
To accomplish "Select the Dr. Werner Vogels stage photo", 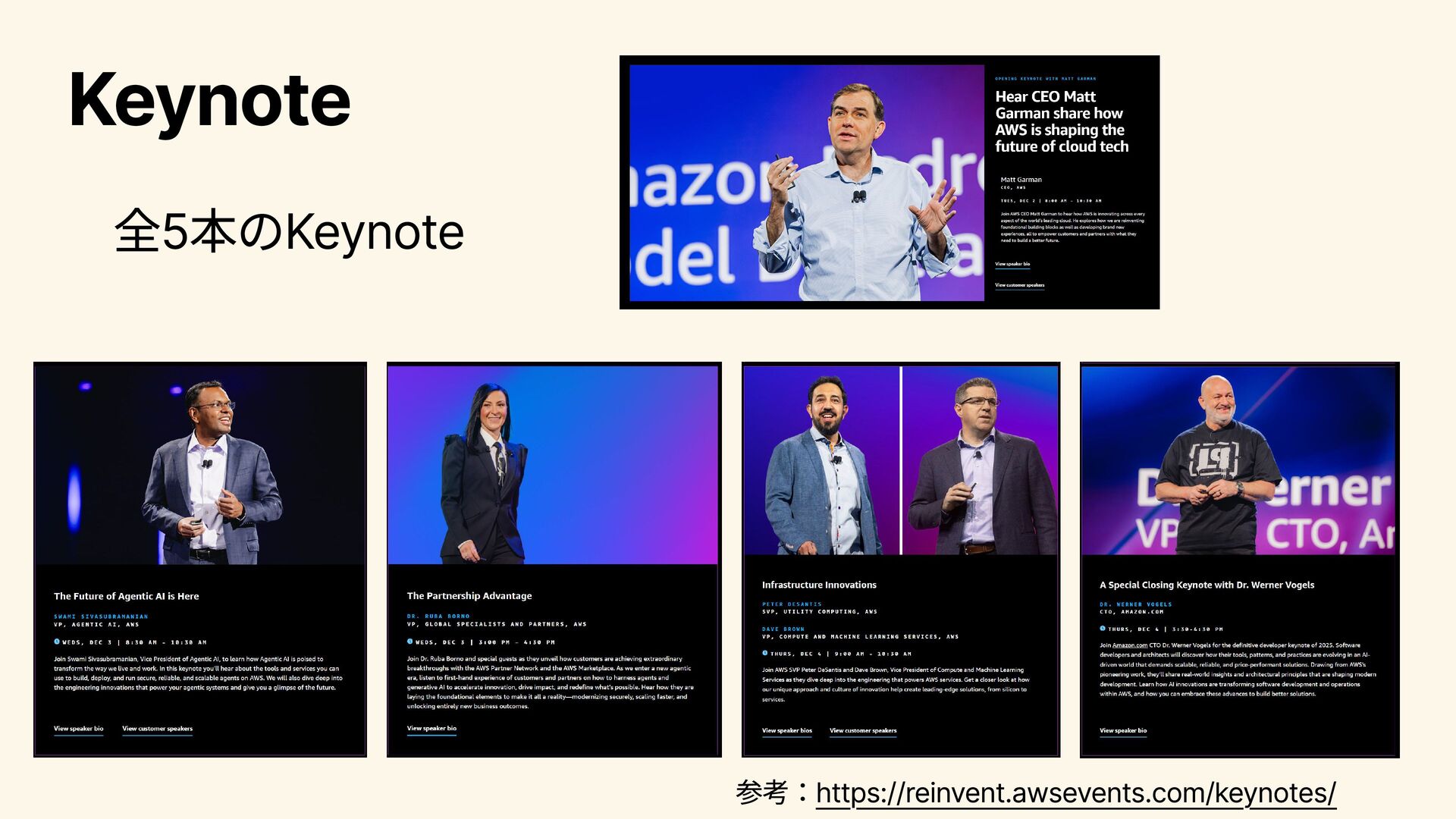I will point(1239,461).
